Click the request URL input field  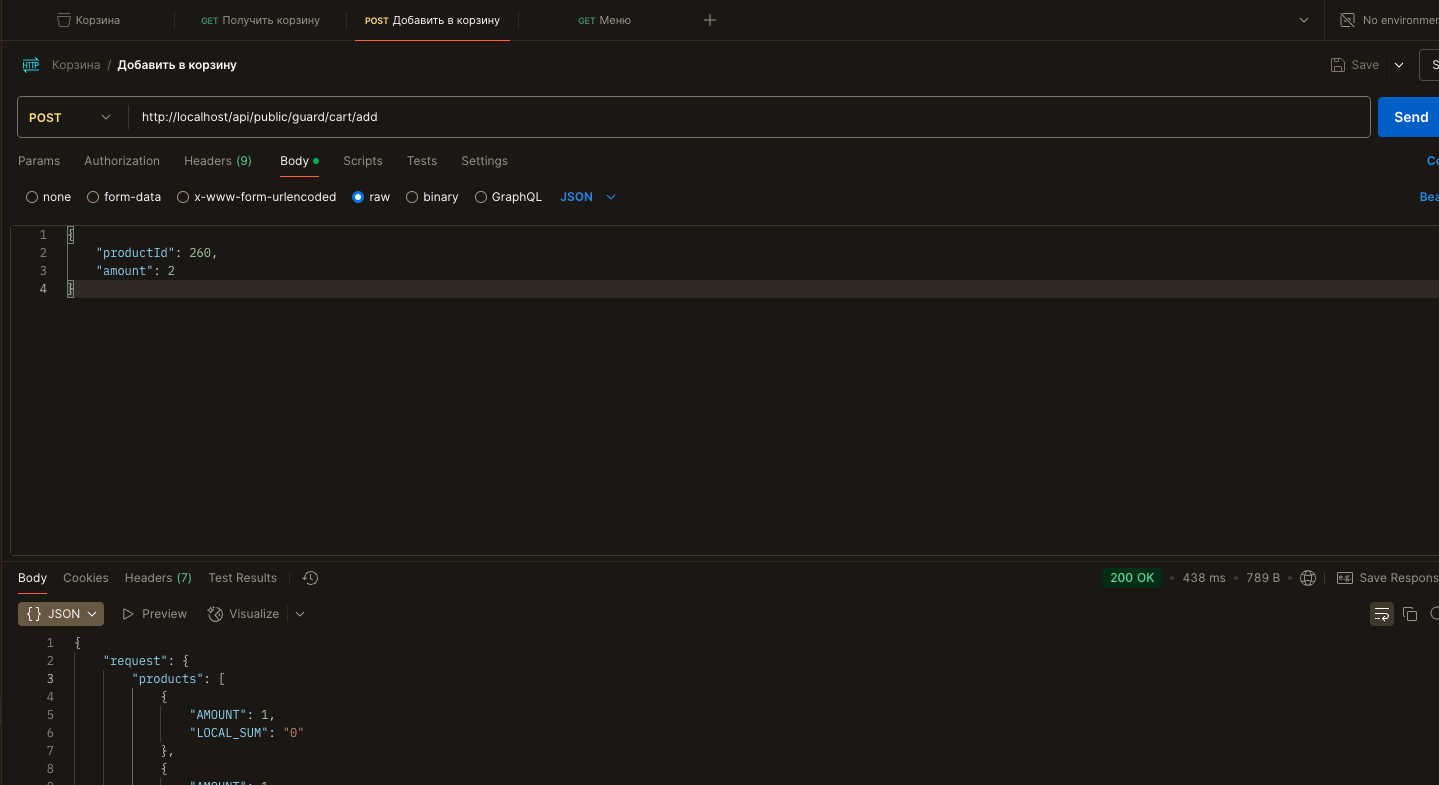749,117
